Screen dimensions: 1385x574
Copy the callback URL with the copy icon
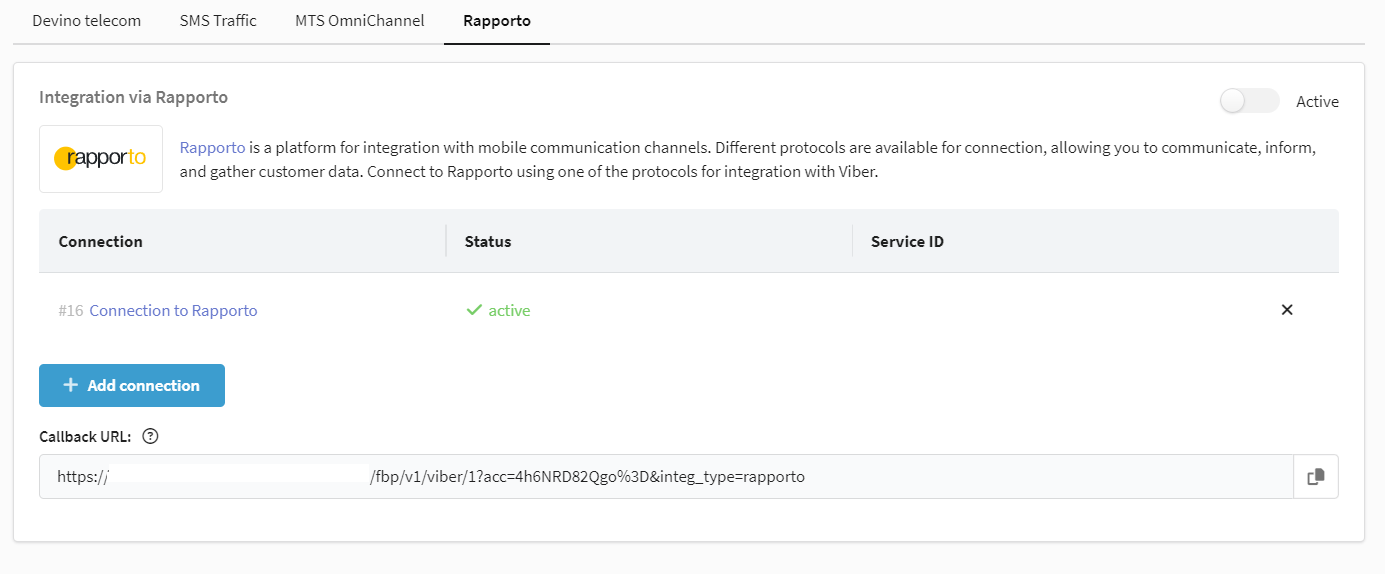pos(1316,477)
